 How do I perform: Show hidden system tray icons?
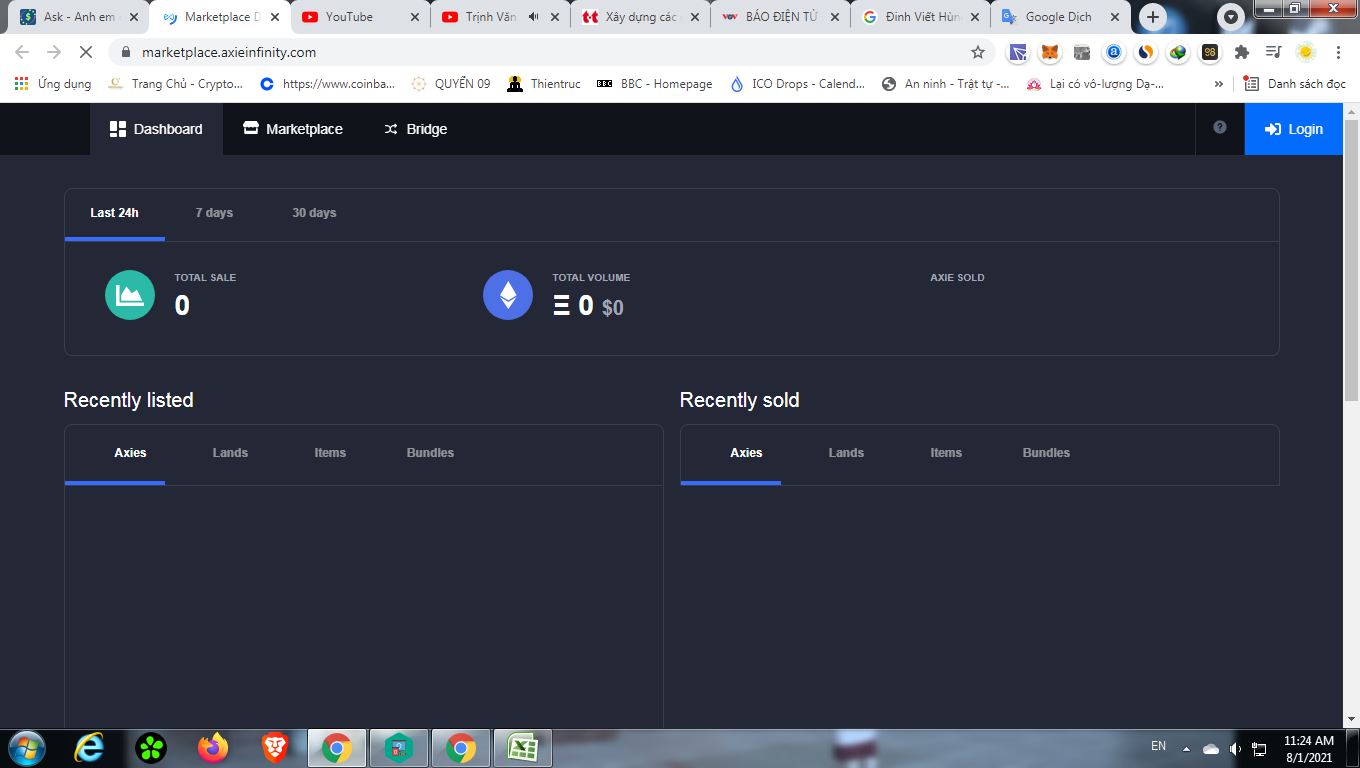pyautogui.click(x=1187, y=748)
